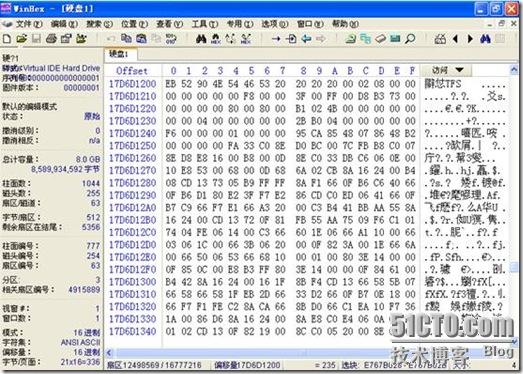Click cylinder count value 1044
This screenshot has height=374, width=523.
[x=91, y=183]
